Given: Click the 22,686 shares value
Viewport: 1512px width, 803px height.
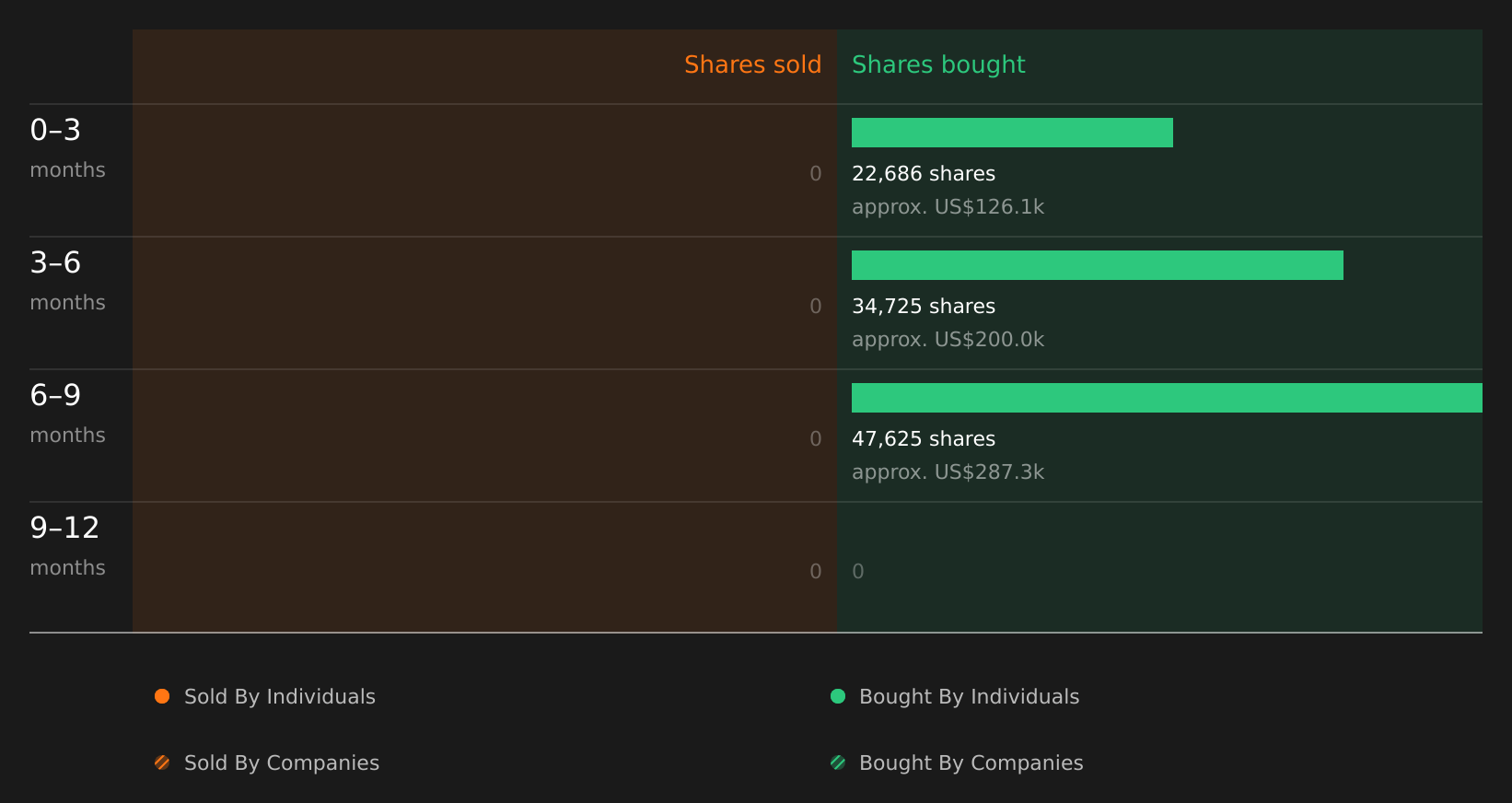Looking at the screenshot, I should pos(924,174).
